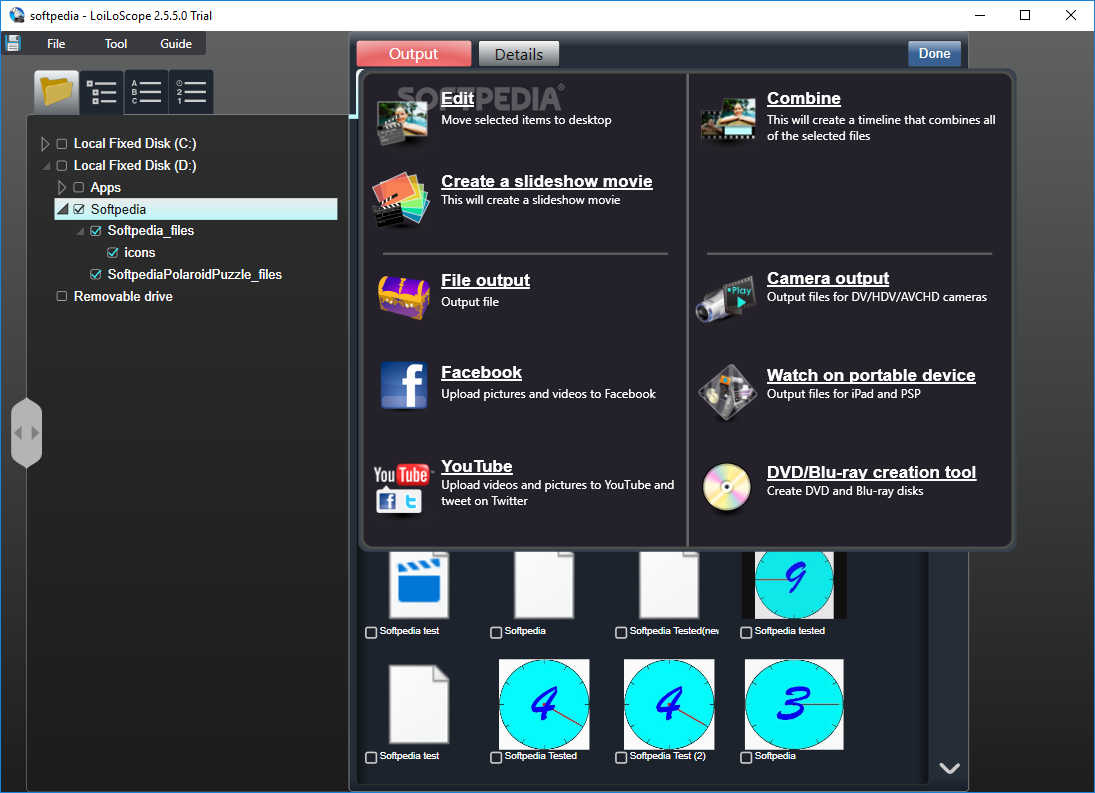1095x793 pixels.
Task: Open DVD/Blu-ray creation tool link
Action: 872,473
